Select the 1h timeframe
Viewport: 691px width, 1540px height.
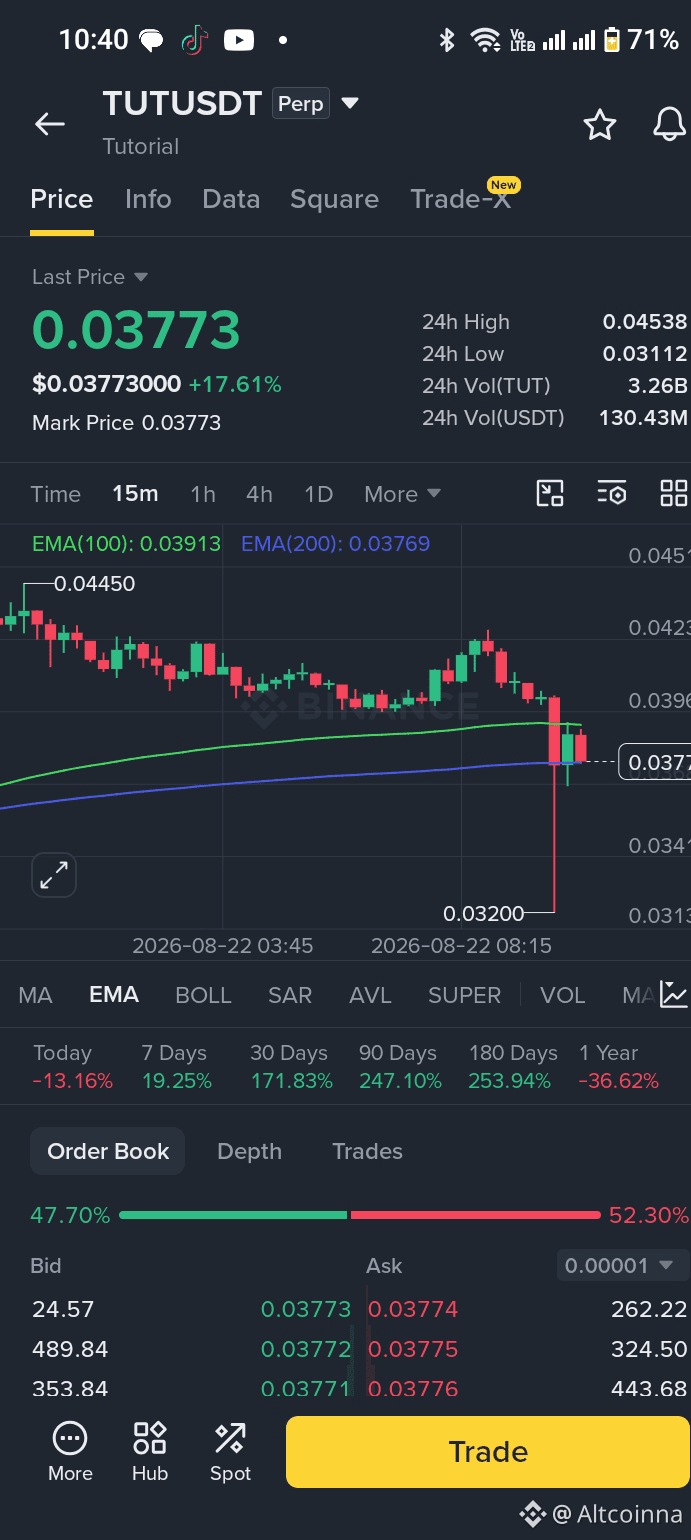click(203, 494)
